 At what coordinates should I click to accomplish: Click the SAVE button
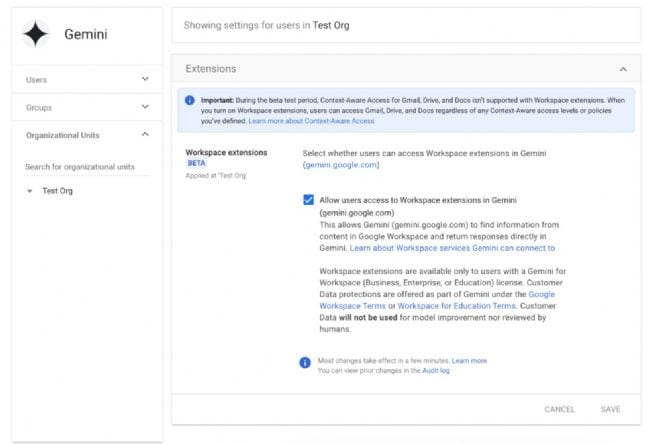610,409
